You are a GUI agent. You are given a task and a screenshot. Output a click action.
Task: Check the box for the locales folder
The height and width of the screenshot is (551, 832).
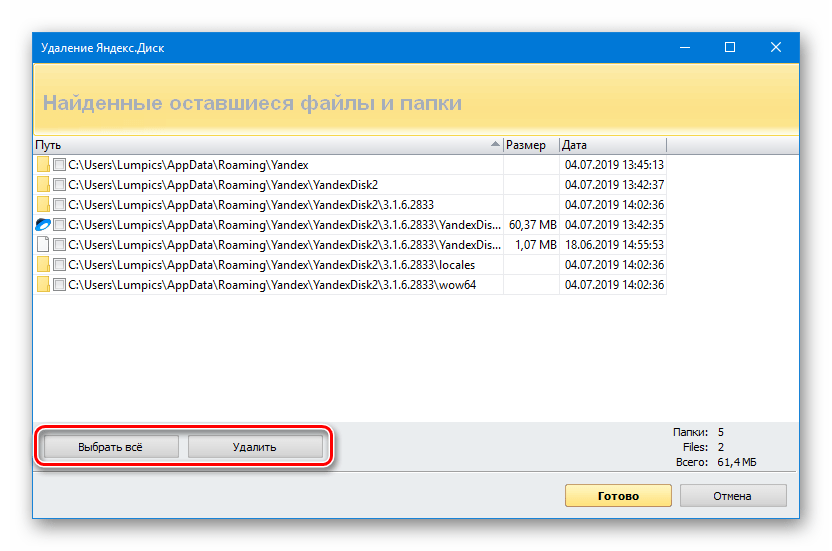point(59,265)
